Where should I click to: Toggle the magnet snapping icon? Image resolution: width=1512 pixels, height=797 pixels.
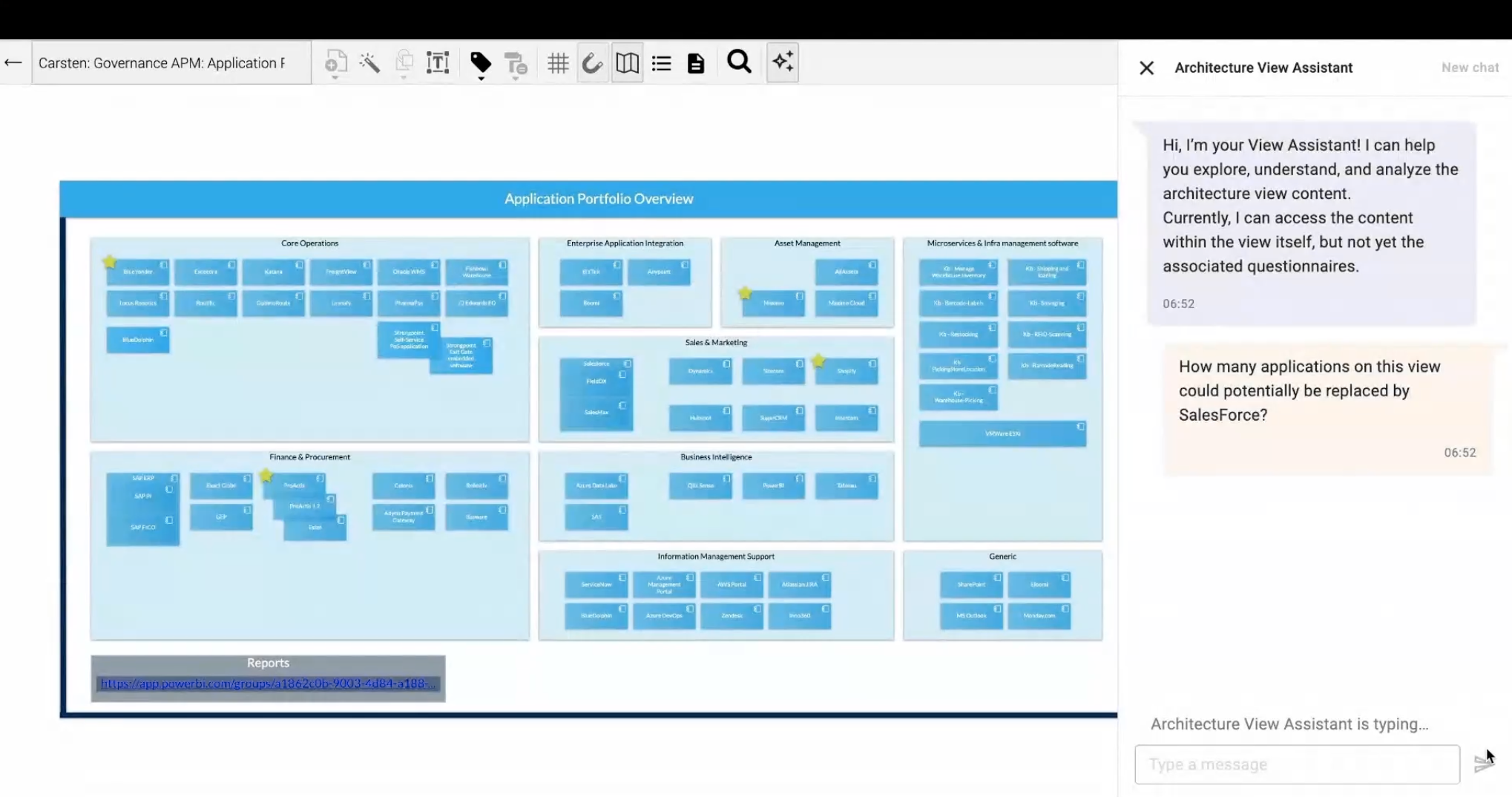pyautogui.click(x=592, y=63)
